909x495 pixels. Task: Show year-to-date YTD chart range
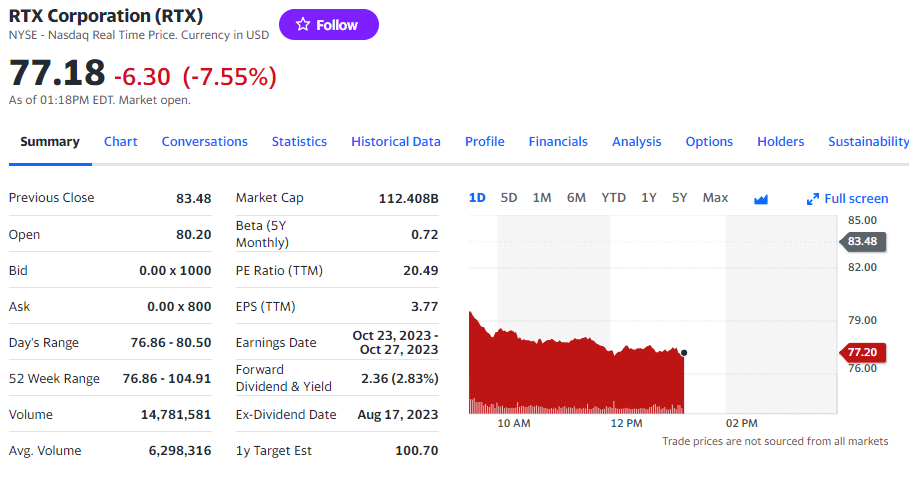coord(613,197)
